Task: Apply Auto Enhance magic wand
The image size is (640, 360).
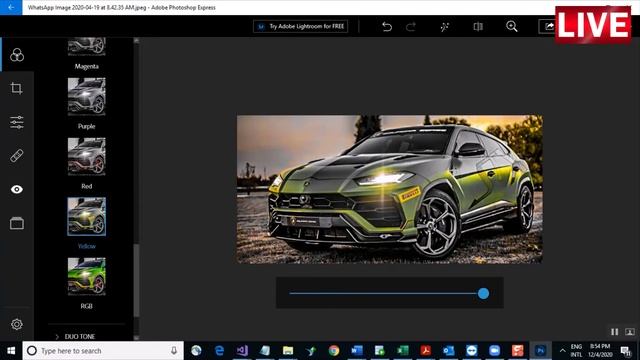Action: coord(444,27)
